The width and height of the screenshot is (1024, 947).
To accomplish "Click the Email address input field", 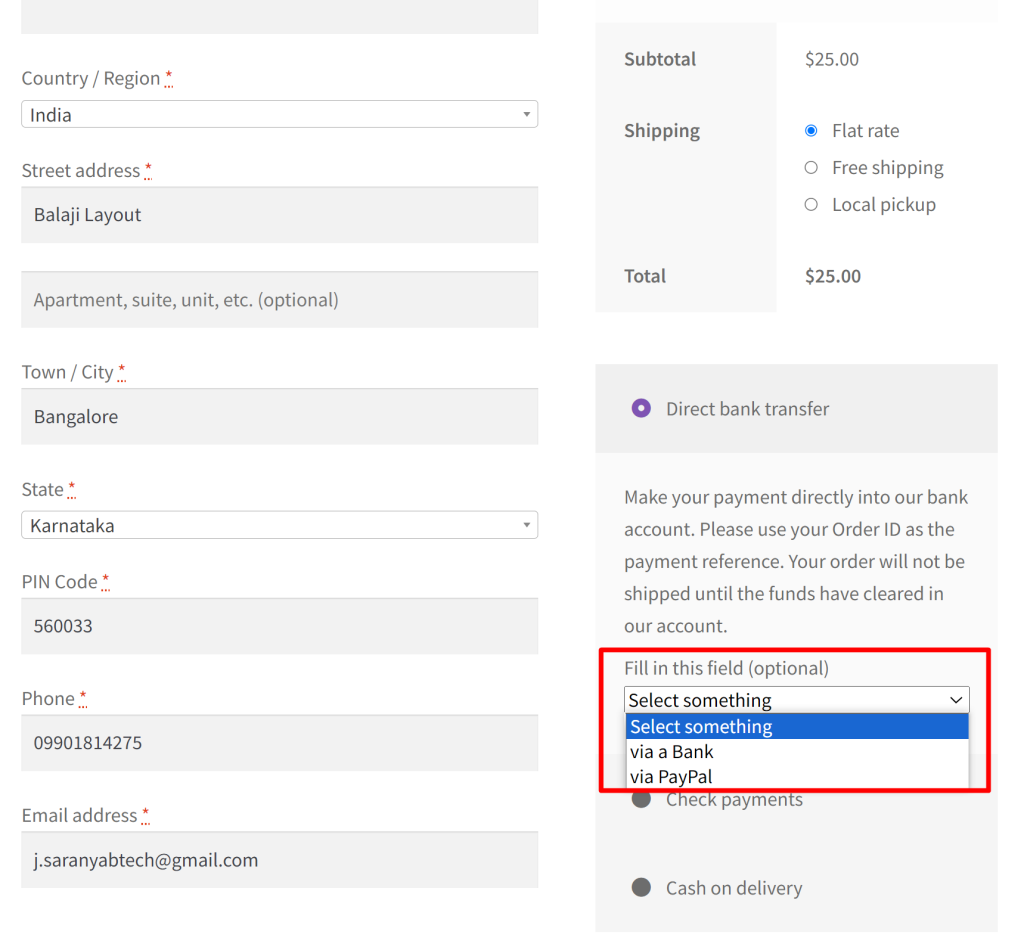I will click(280, 860).
